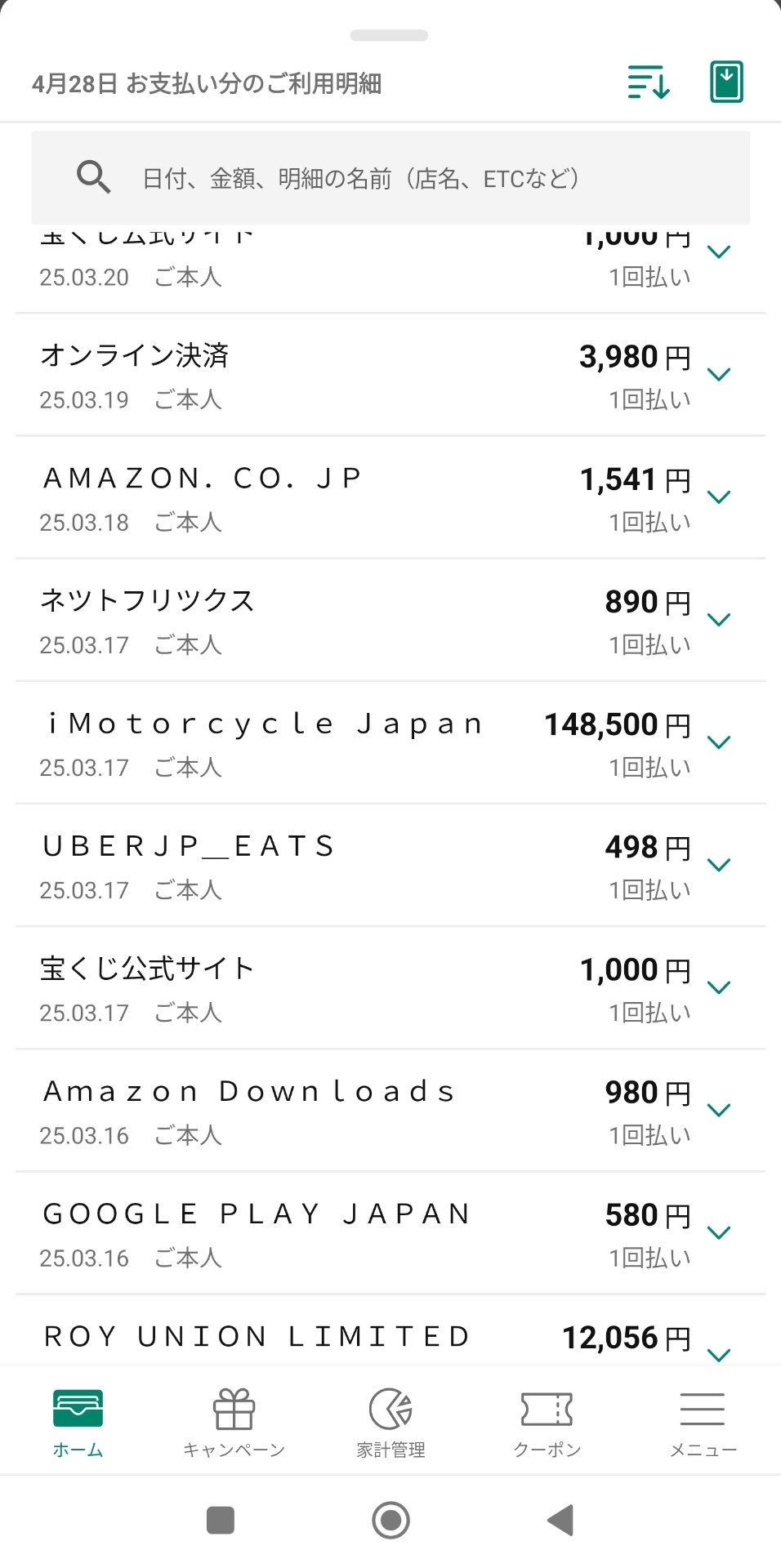Expand the iMotorcycle Japan chevron
This screenshot has width=781, height=1568.
[x=718, y=742]
